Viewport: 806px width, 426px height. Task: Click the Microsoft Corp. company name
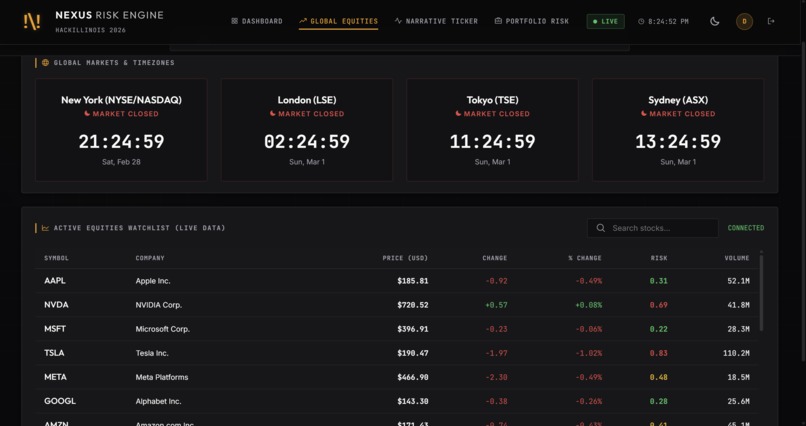(x=162, y=329)
